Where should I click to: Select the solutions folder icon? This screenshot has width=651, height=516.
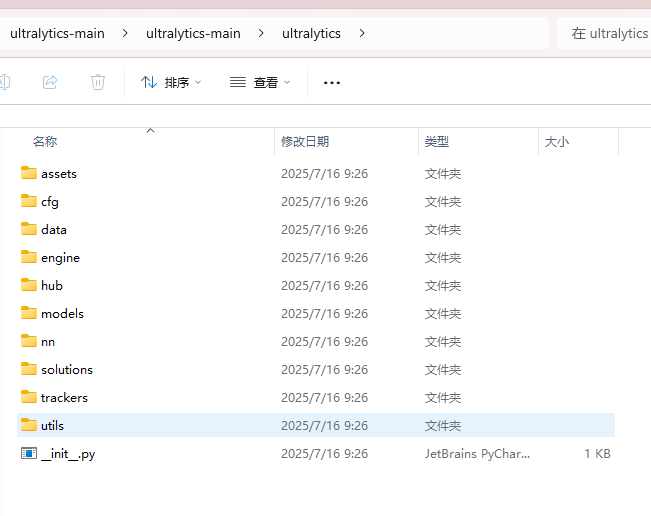point(29,369)
